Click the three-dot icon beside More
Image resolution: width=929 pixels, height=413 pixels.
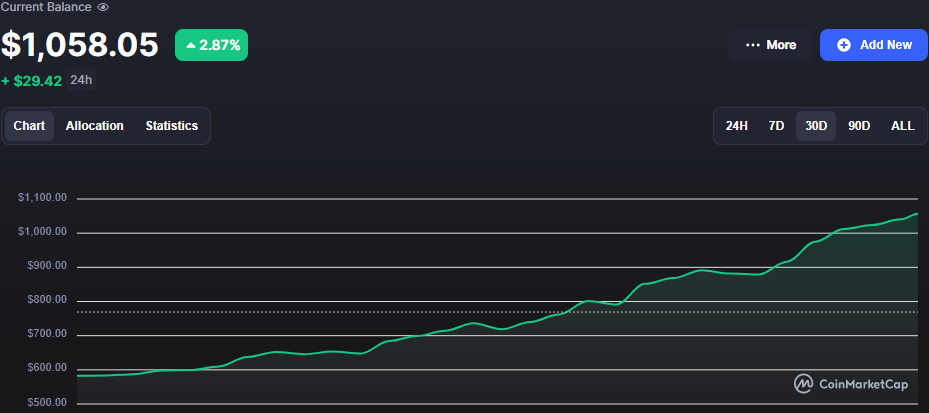pyautogui.click(x=753, y=45)
